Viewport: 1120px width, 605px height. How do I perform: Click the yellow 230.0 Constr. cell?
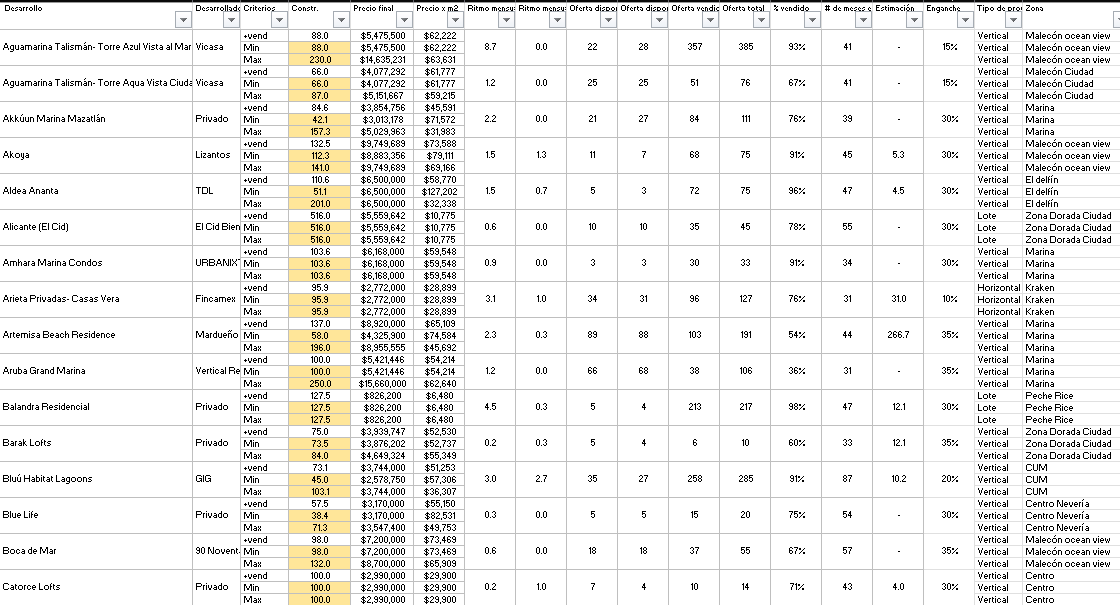[319, 59]
